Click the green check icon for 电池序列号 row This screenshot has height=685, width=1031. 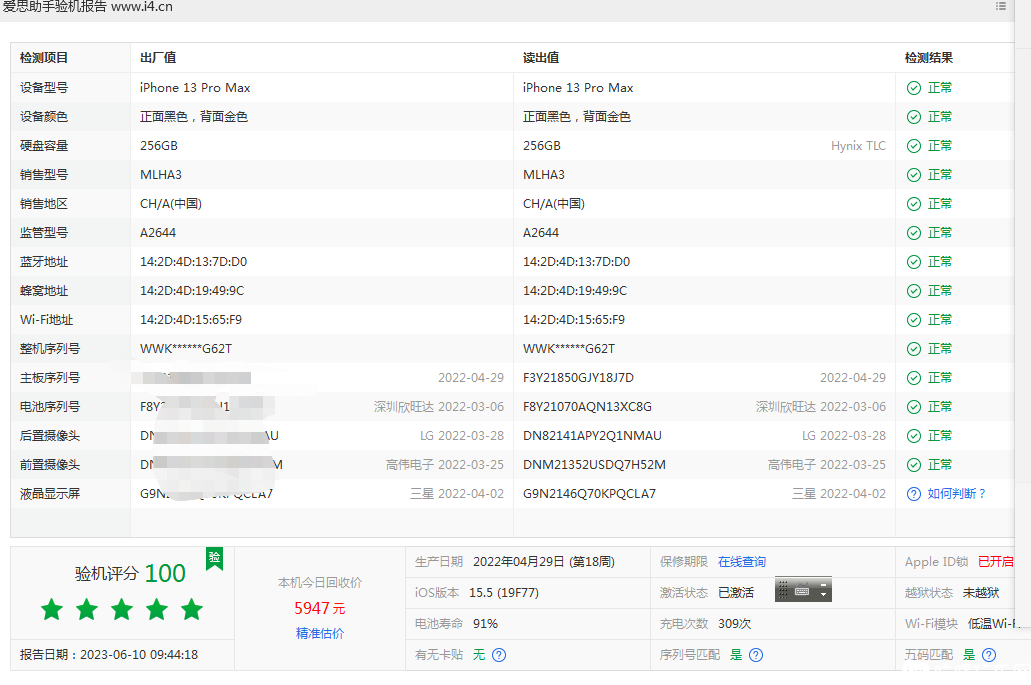tap(914, 407)
